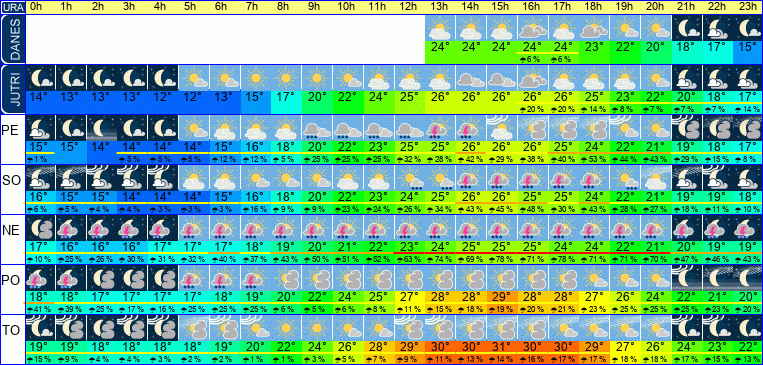763x365 pixels.
Task: Select the SO 0h windy night cloud icon
Action: pos(40,178)
